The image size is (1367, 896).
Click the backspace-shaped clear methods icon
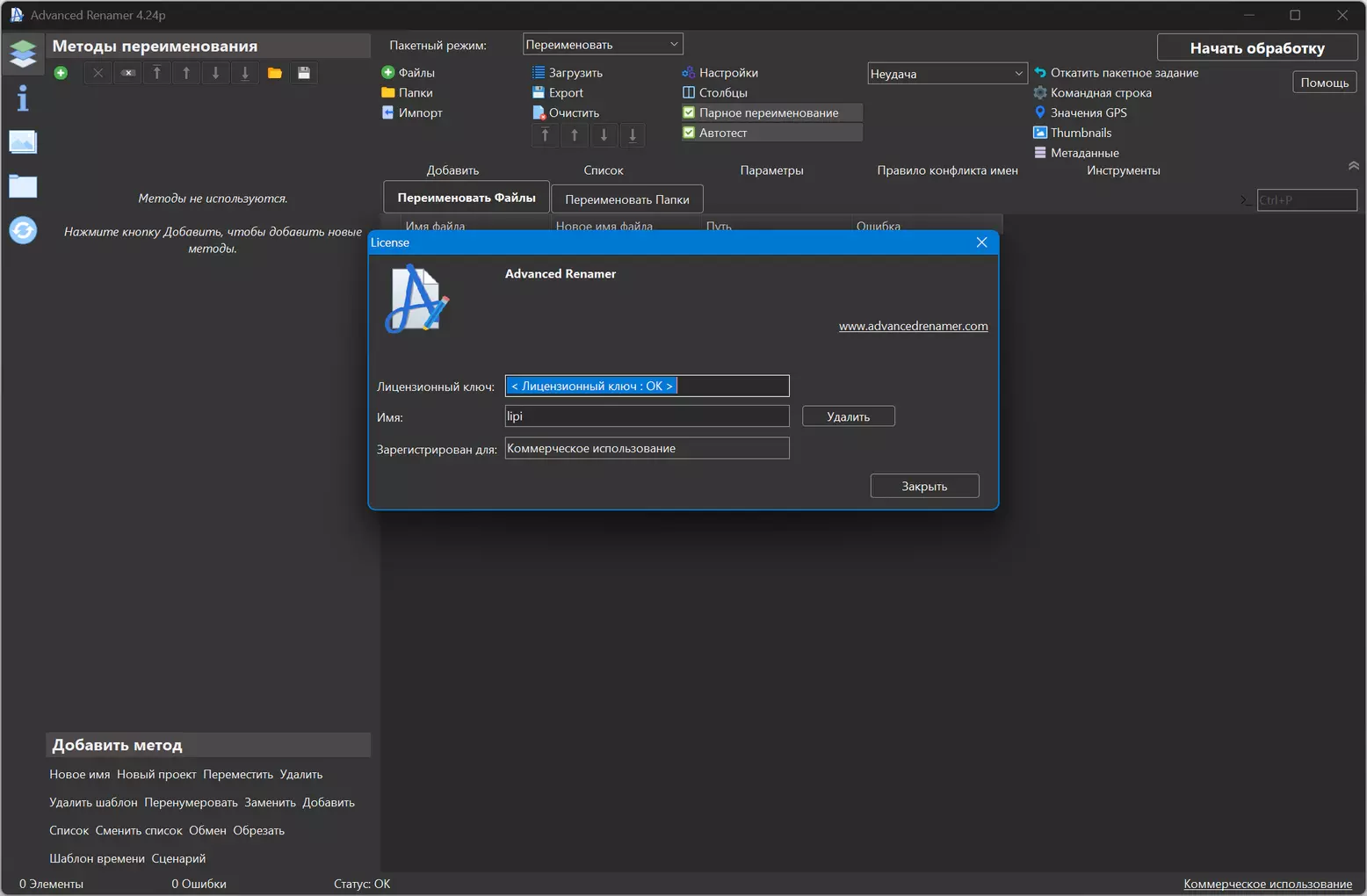point(128,73)
